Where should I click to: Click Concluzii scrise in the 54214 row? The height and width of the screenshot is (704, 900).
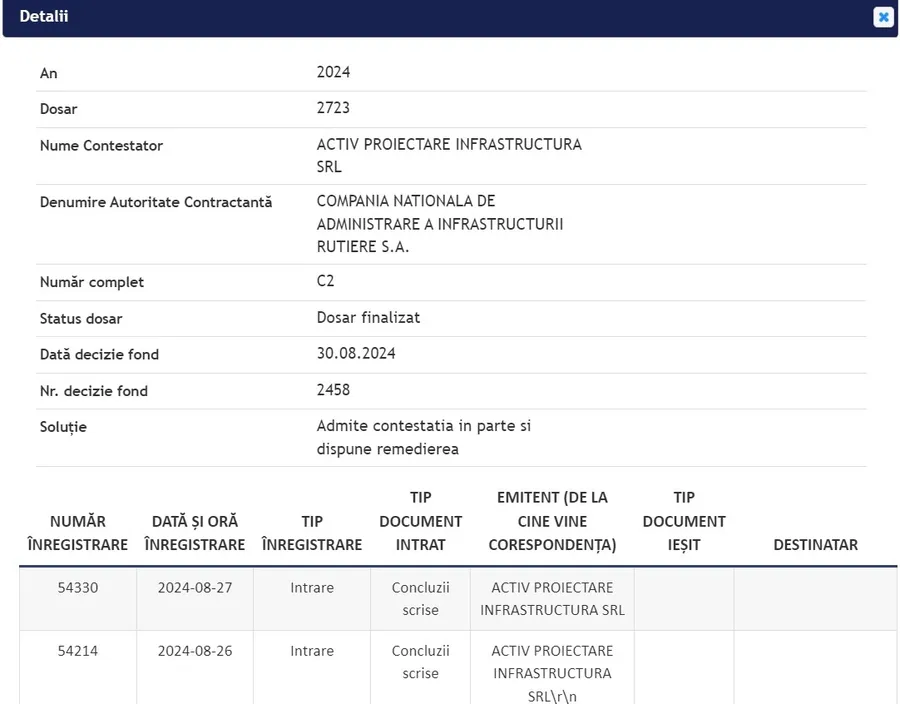(421, 662)
